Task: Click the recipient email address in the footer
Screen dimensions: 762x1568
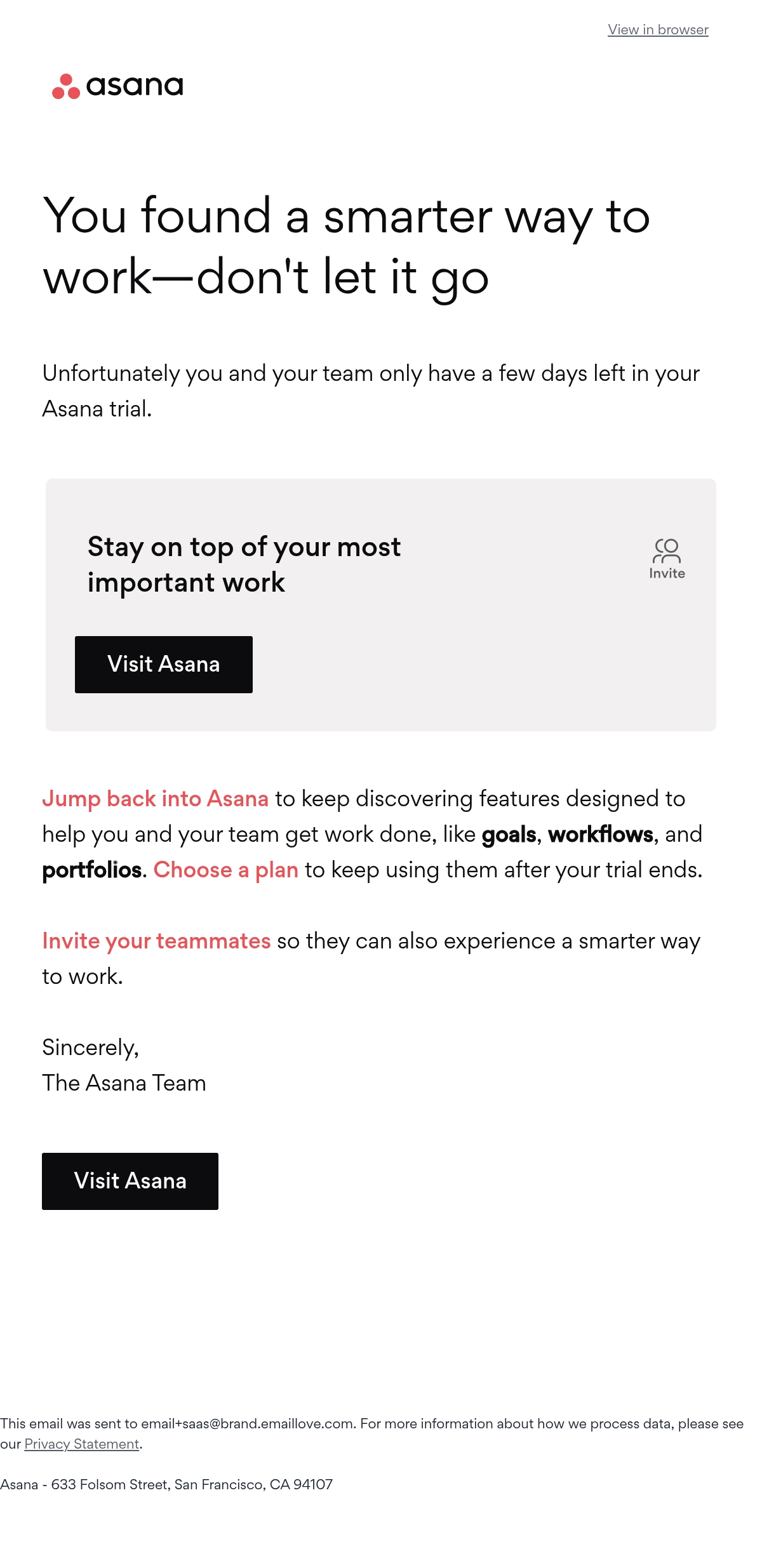Action: pyautogui.click(x=246, y=1423)
